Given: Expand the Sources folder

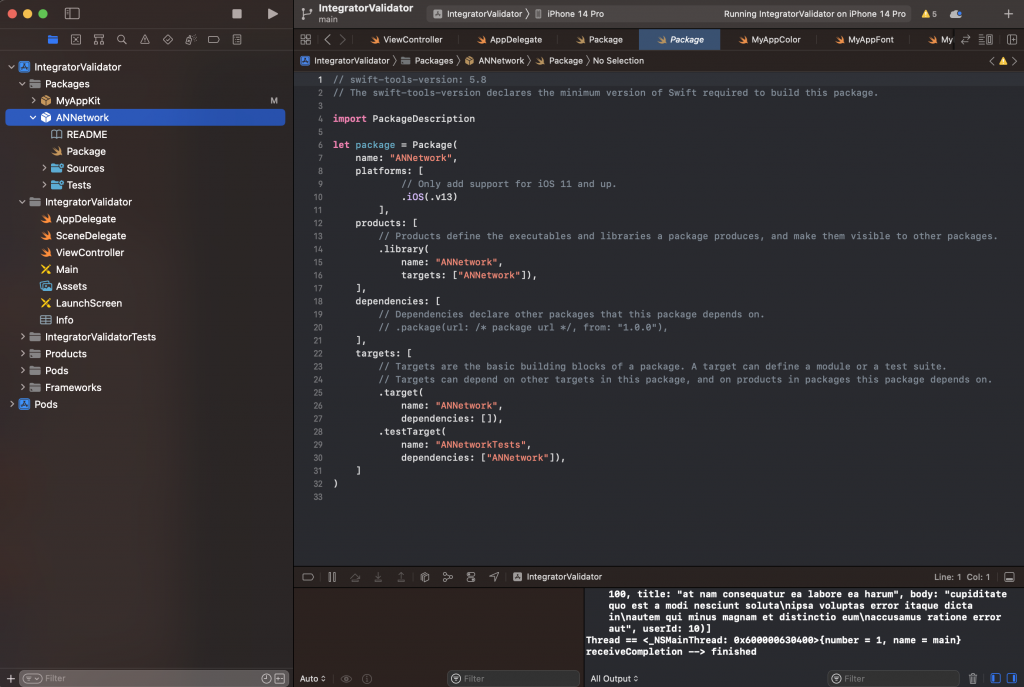Looking at the screenshot, I should click(44, 168).
